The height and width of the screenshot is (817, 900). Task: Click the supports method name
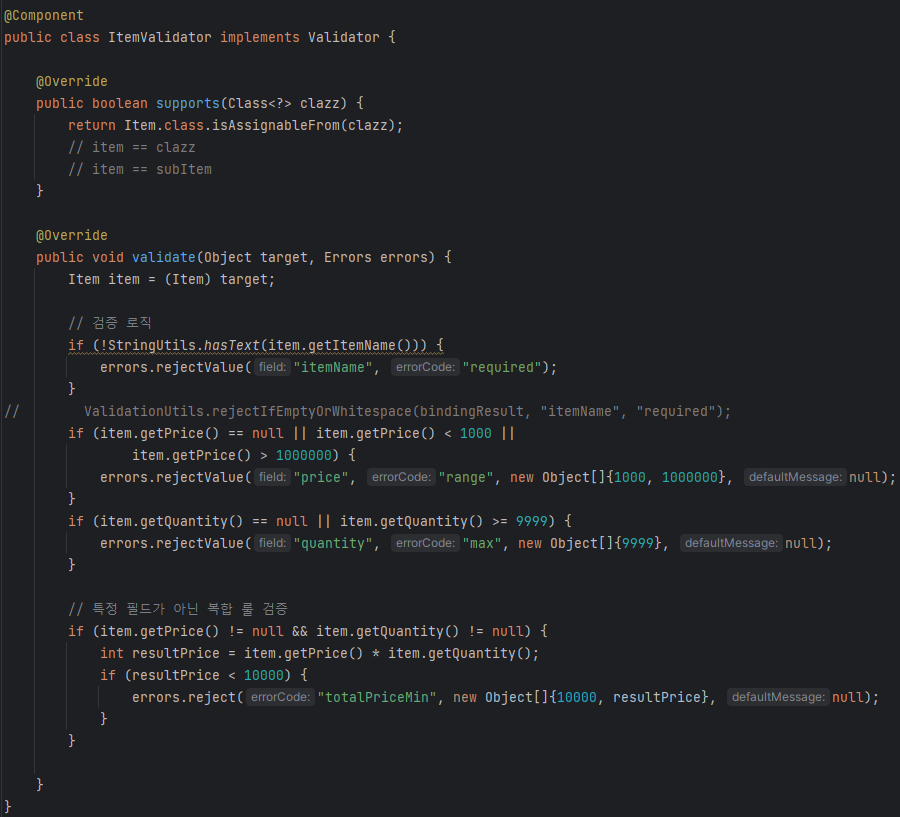pos(188,103)
